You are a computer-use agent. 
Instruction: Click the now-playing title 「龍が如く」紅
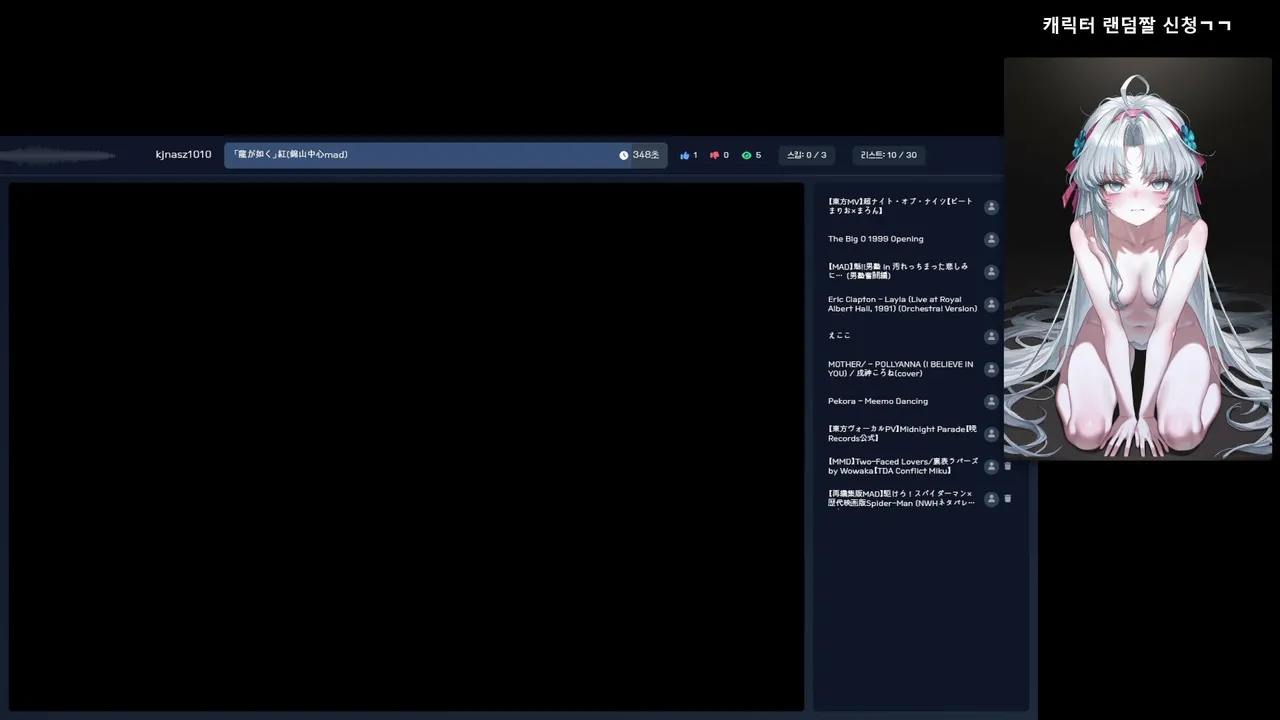290,155
